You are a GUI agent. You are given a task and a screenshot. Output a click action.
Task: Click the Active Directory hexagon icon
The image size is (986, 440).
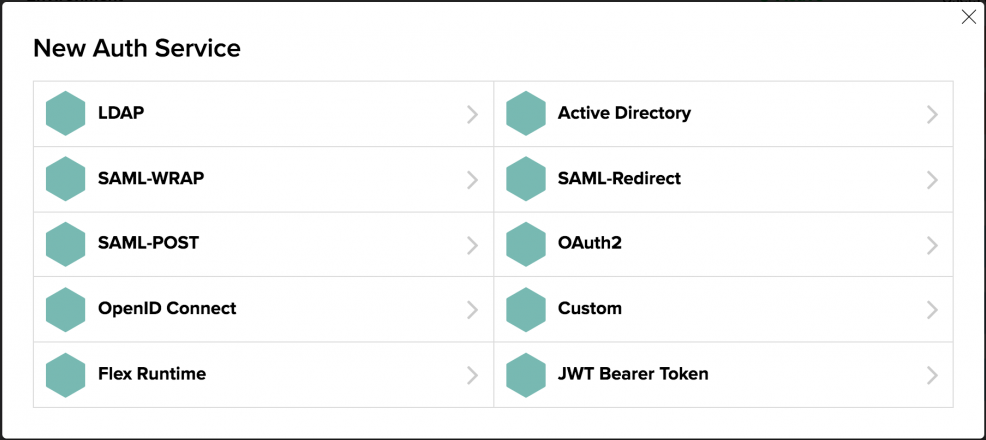[526, 114]
